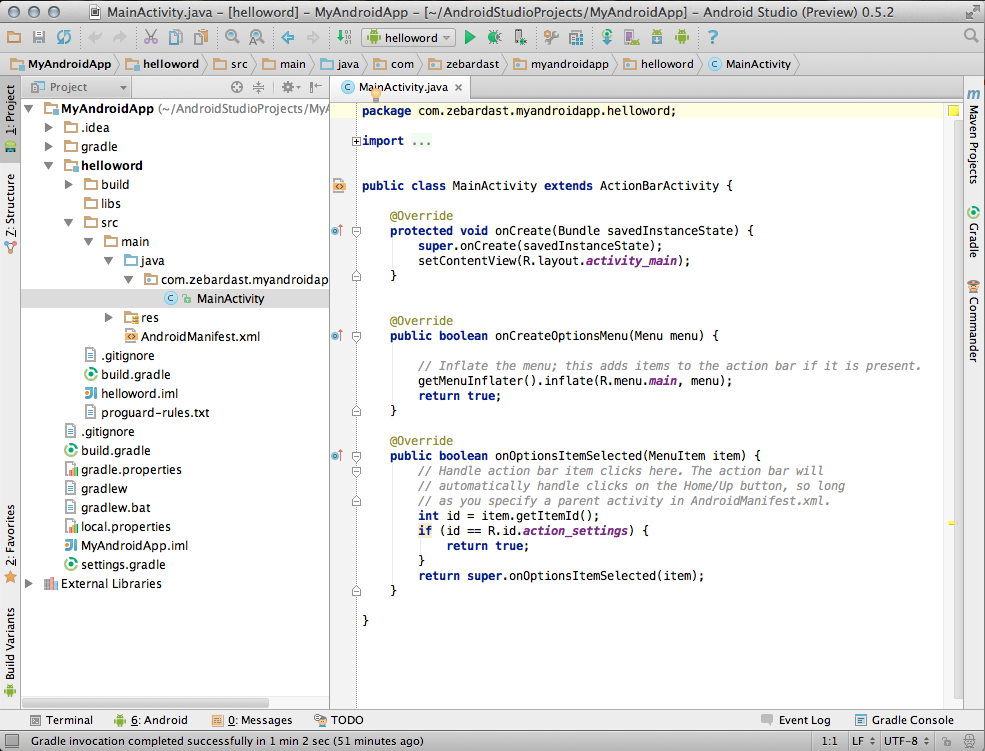Click the override gutter marker beside onCreate
The image size is (985, 751).
337,230
